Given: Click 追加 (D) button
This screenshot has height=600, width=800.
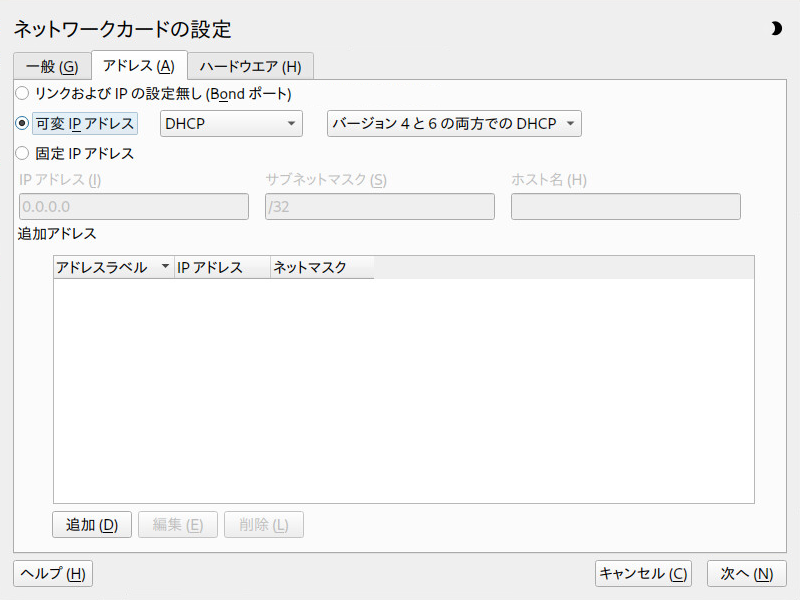Looking at the screenshot, I should [92, 524].
